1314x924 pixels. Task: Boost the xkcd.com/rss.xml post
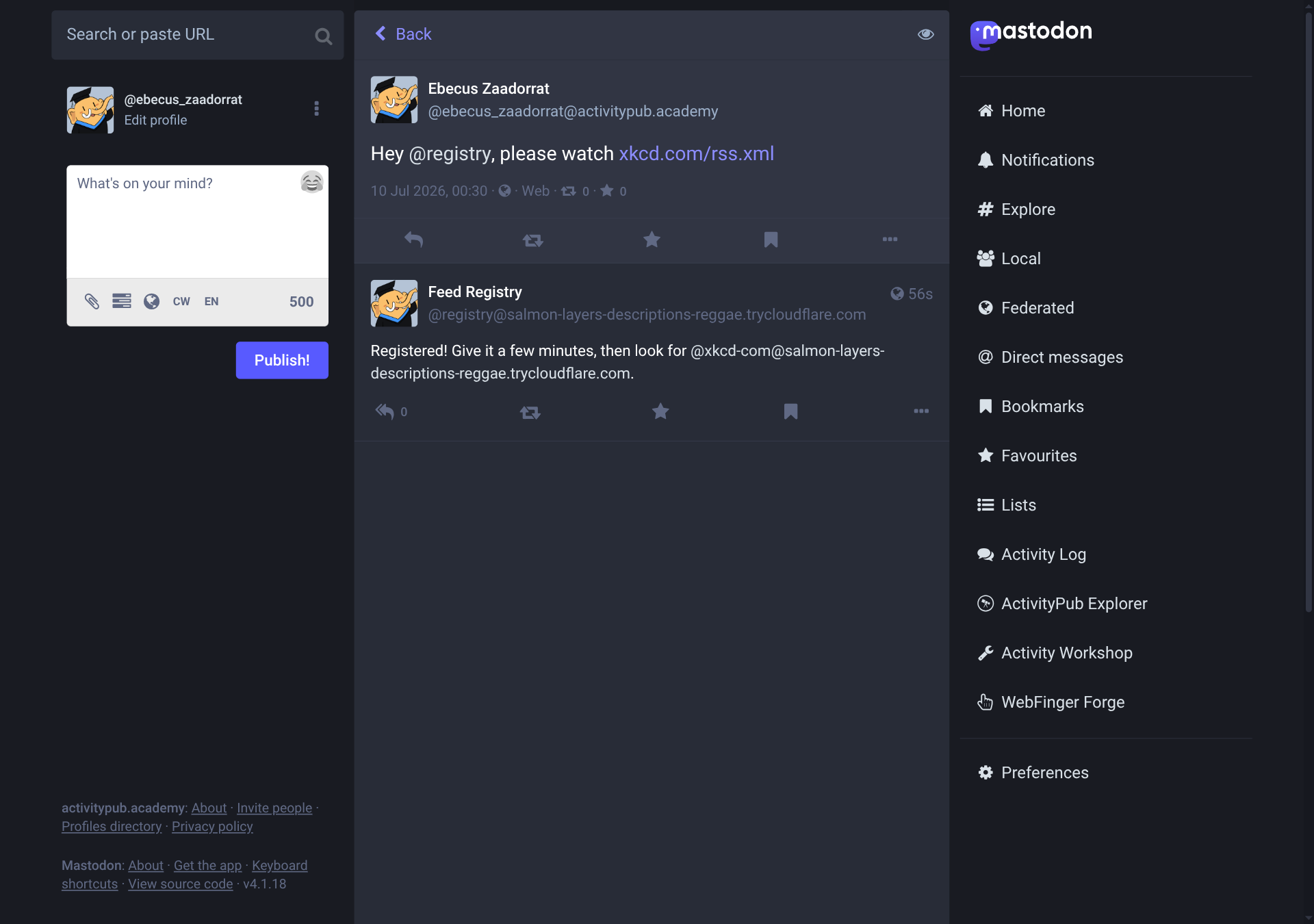(x=532, y=240)
